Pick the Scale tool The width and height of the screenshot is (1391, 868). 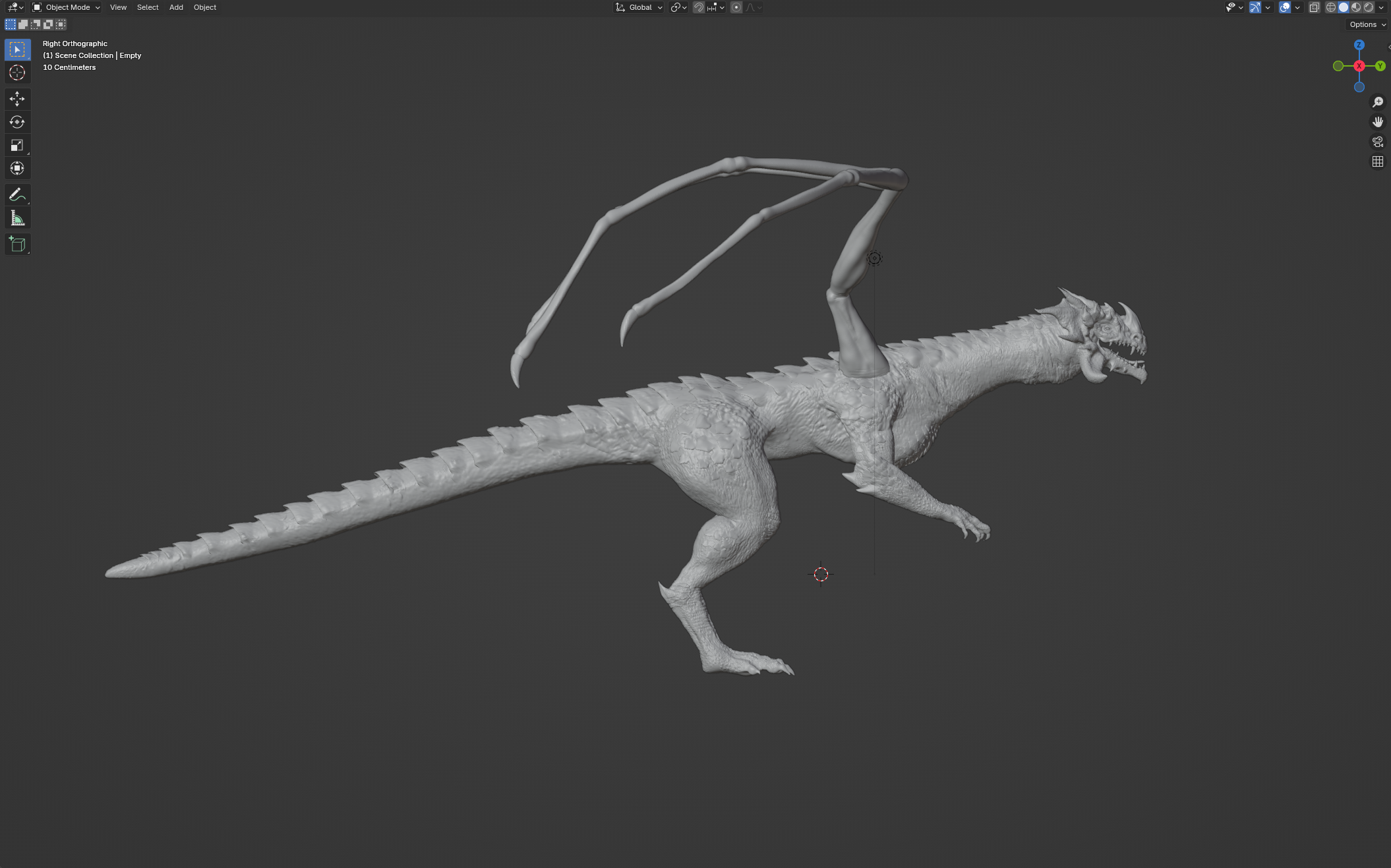[17, 145]
